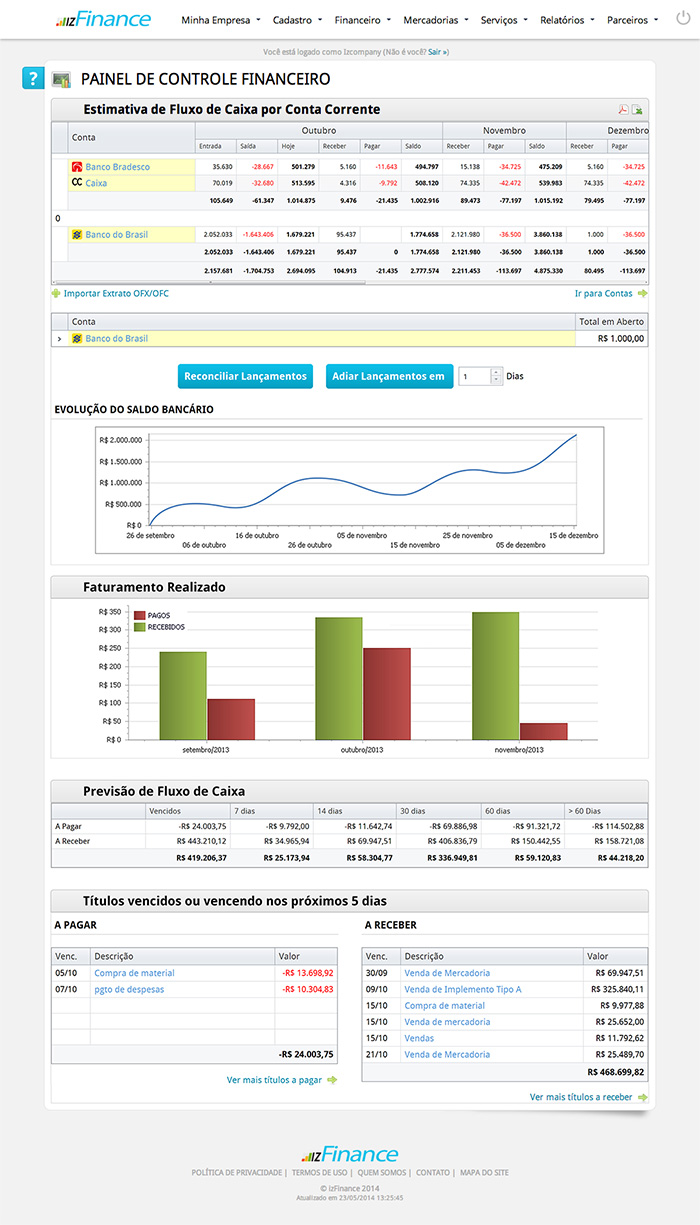The image size is (700, 1225).
Task: Expand the Banco do Brasil open-total row
Action: [x=58, y=339]
